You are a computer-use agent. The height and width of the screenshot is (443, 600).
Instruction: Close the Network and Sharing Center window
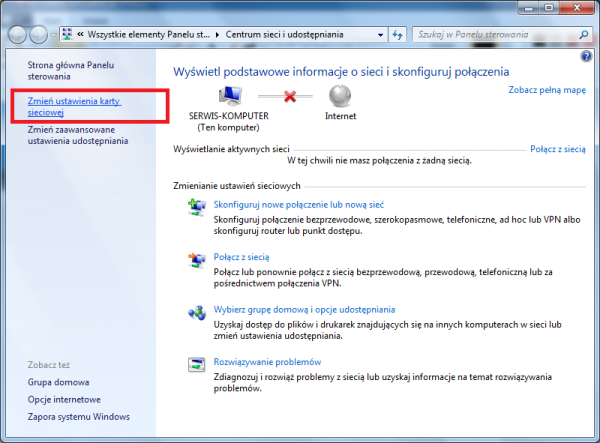coord(577,8)
